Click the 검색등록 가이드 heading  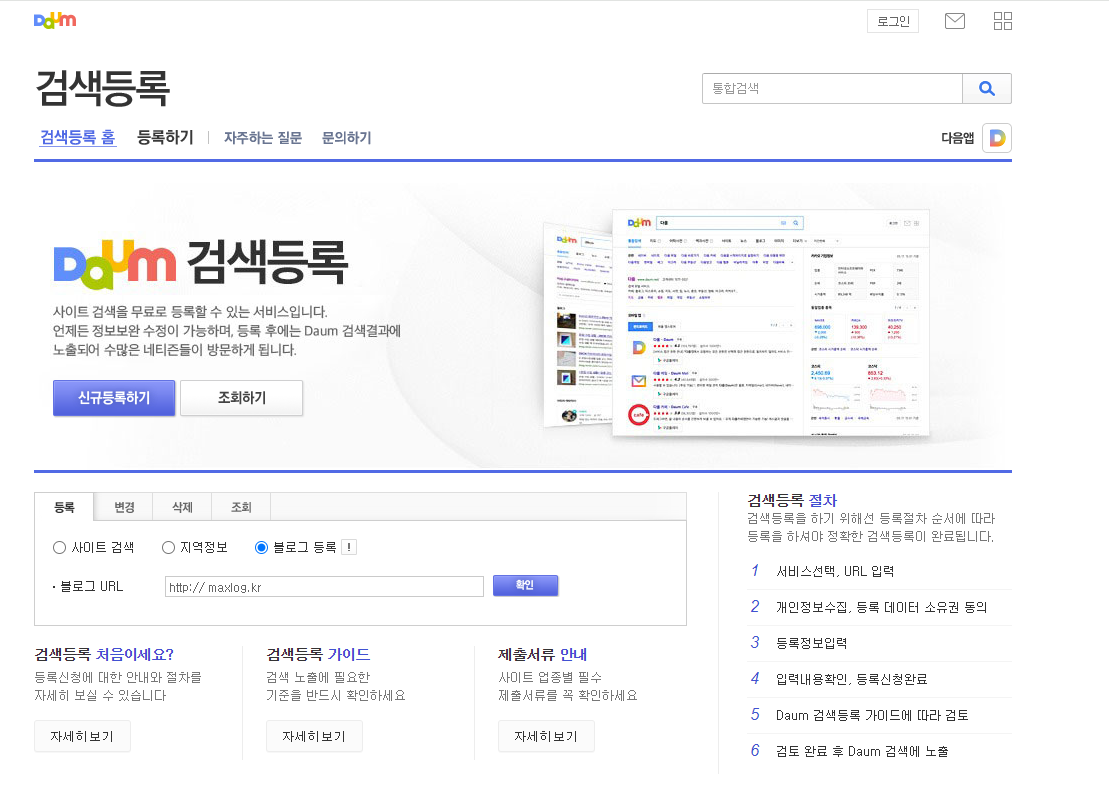[318, 654]
